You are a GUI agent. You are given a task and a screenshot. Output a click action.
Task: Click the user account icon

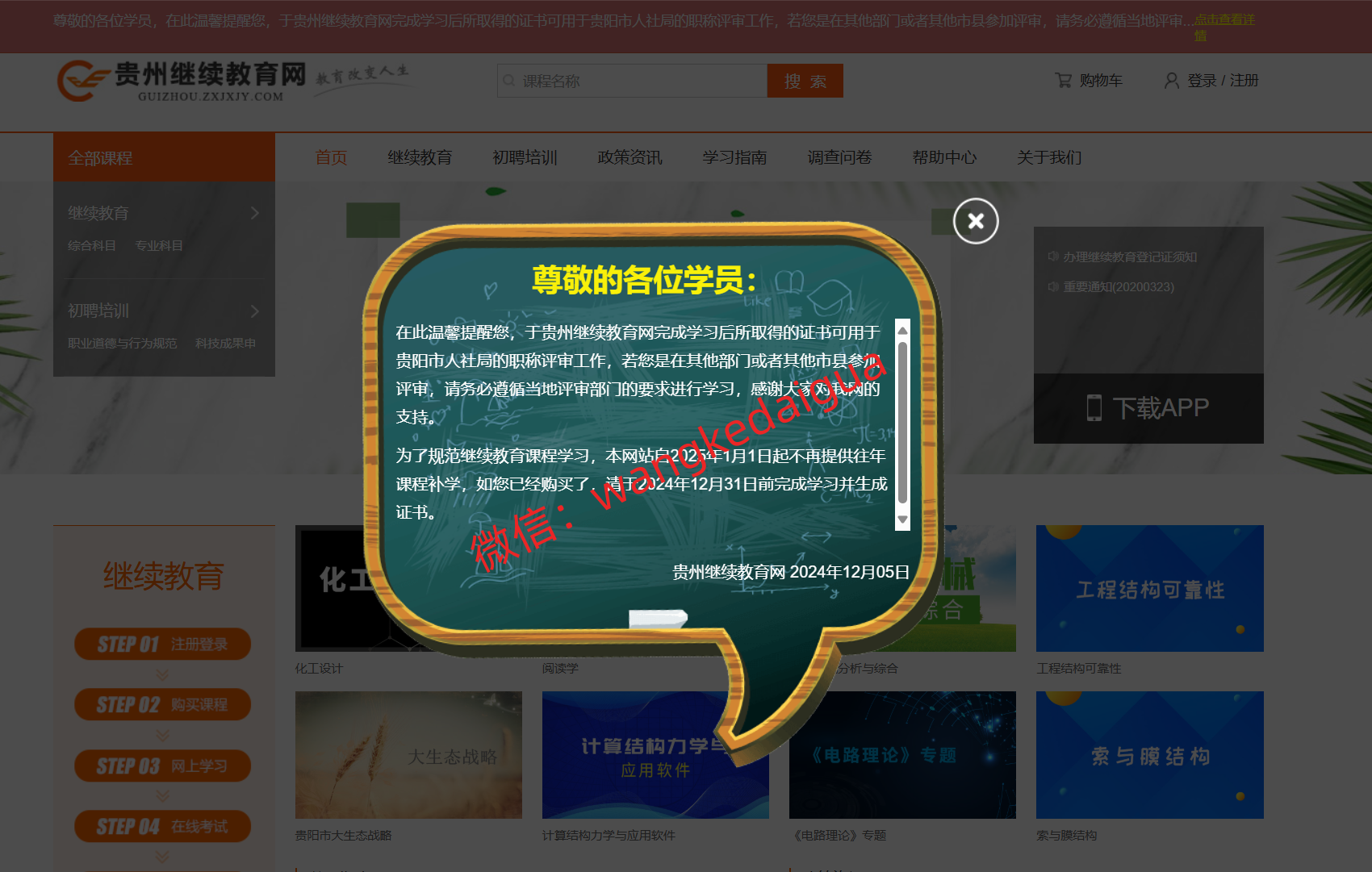click(1172, 81)
